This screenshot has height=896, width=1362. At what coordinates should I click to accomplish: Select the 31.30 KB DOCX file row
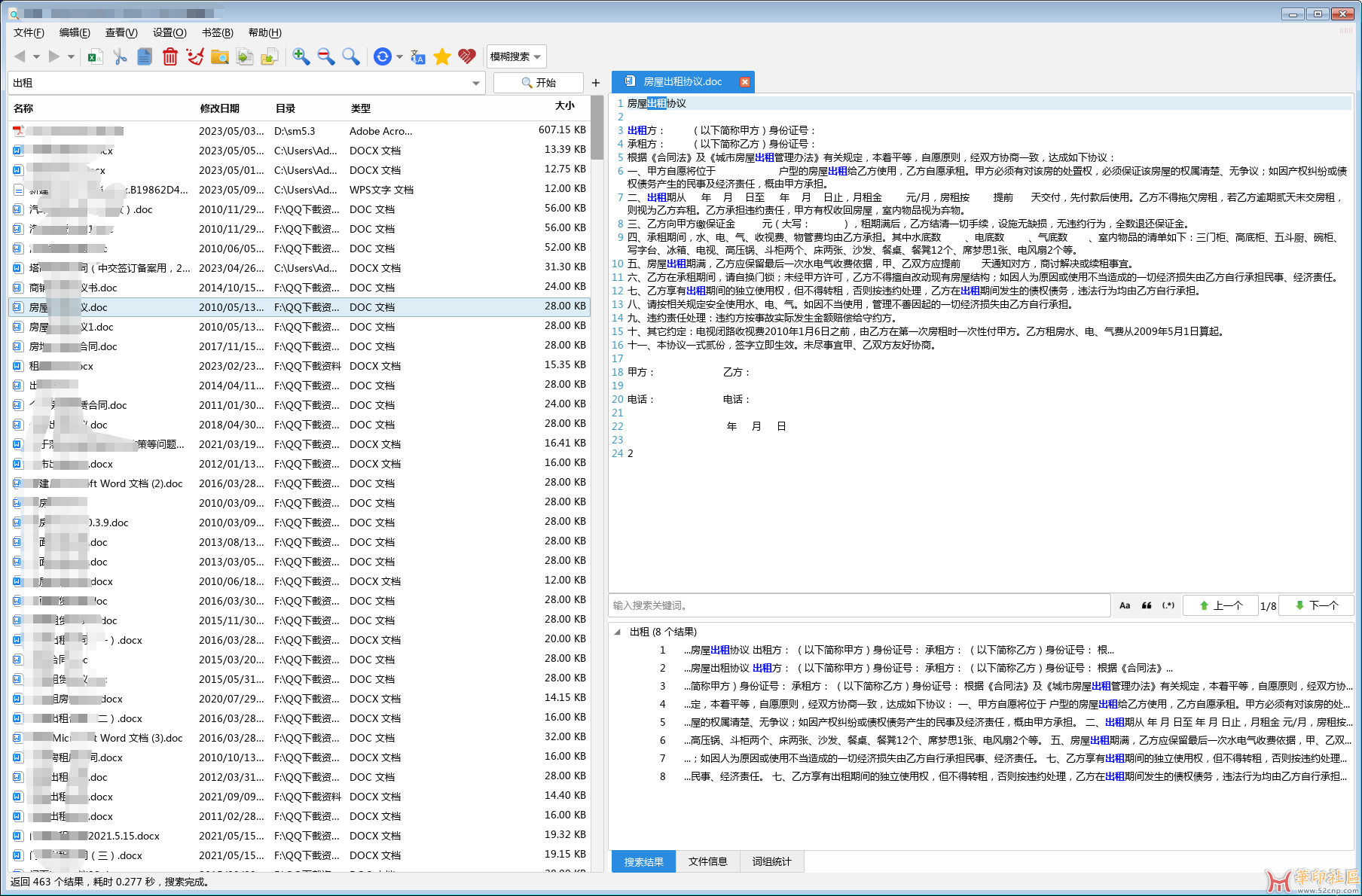click(x=299, y=268)
